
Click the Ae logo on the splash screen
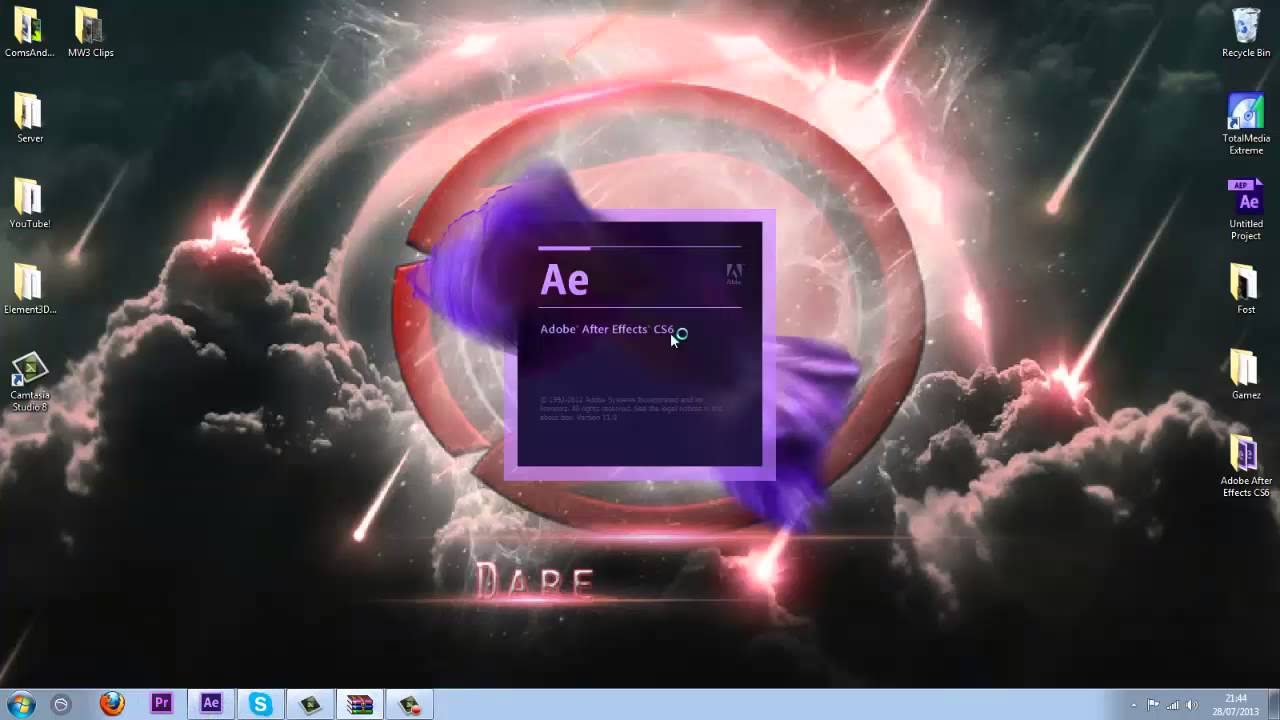coord(565,280)
